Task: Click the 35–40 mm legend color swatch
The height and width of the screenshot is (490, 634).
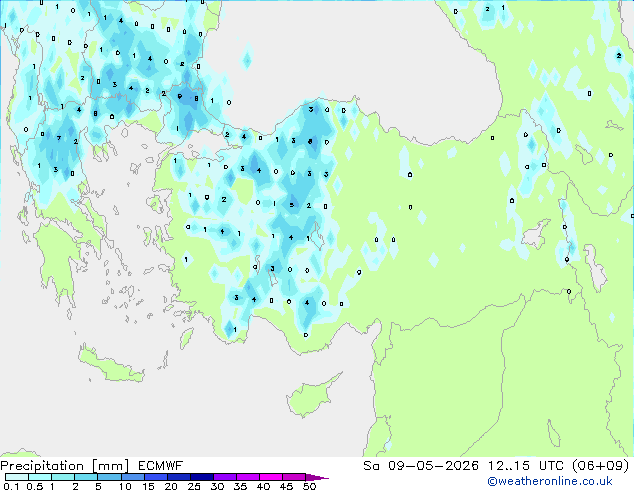Action: pyautogui.click(x=247, y=477)
